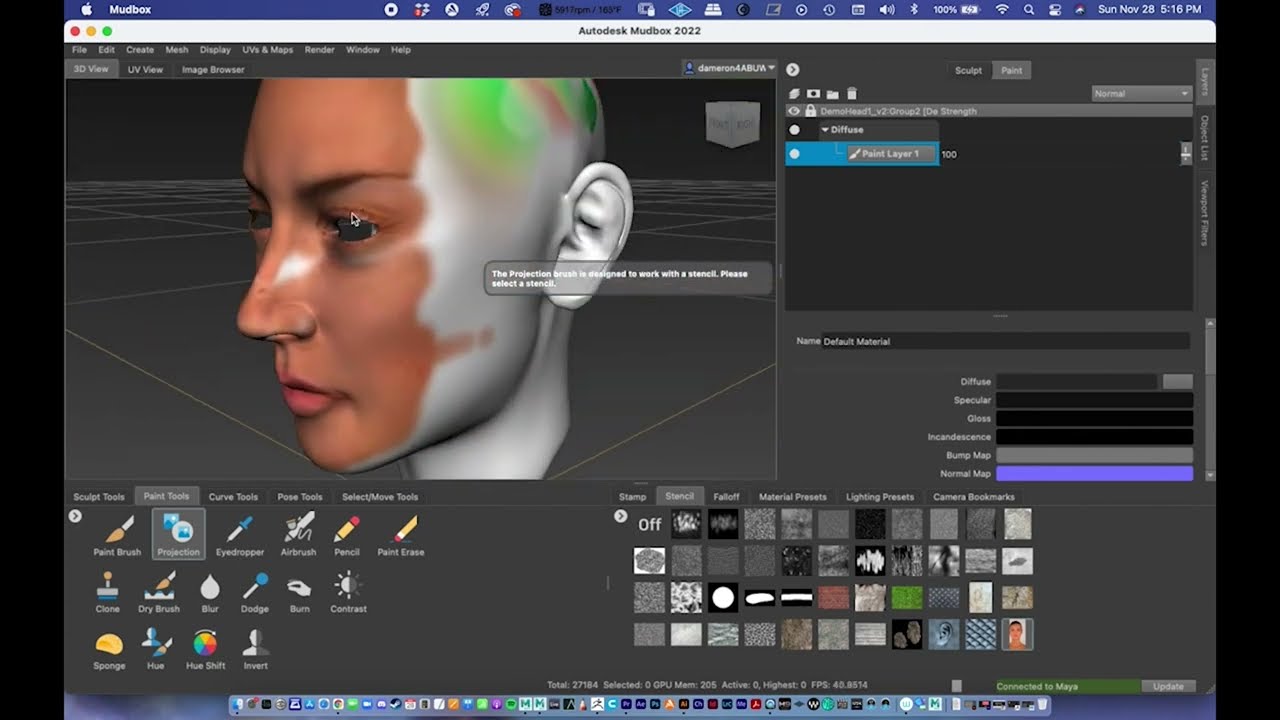Switch to the Falloff tab
Viewport: 1280px width, 720px height.
pos(726,497)
